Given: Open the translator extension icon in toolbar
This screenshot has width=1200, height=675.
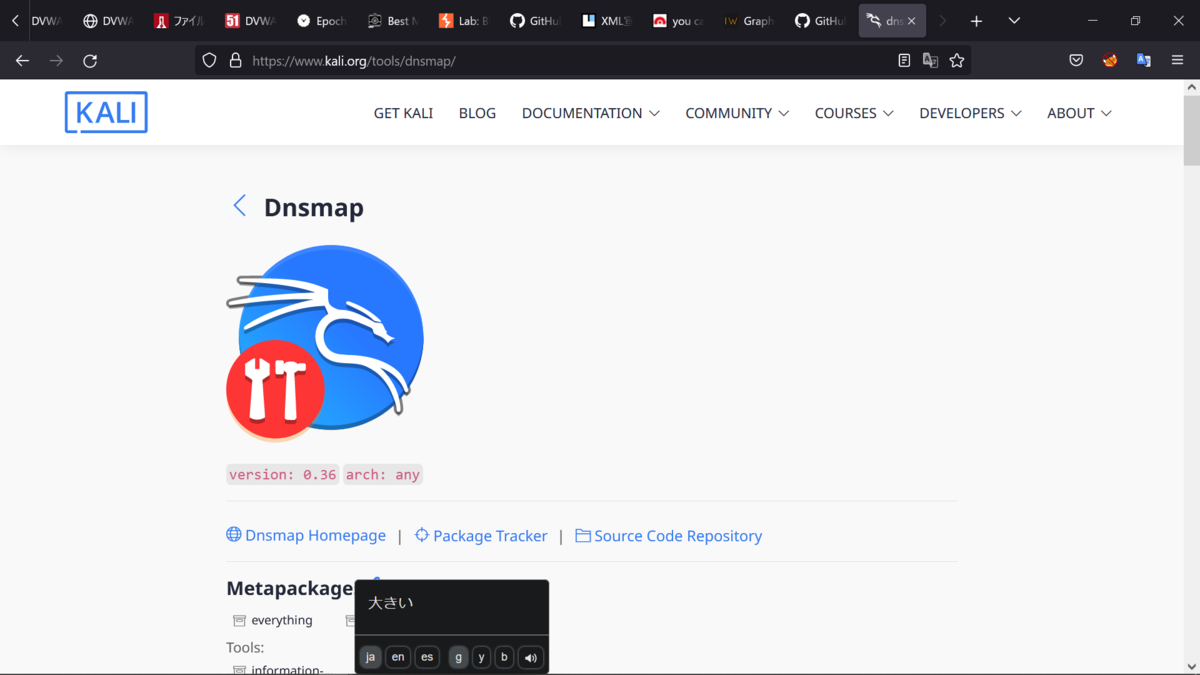Looking at the screenshot, I should 1144,61.
